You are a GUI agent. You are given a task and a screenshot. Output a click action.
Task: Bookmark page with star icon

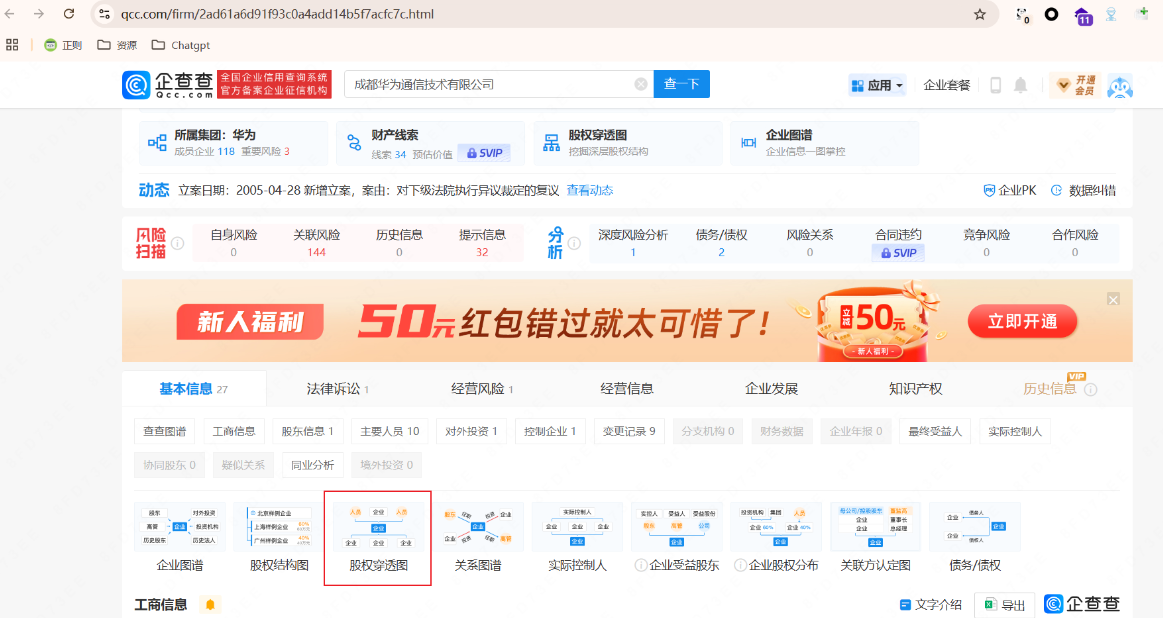[x=980, y=14]
